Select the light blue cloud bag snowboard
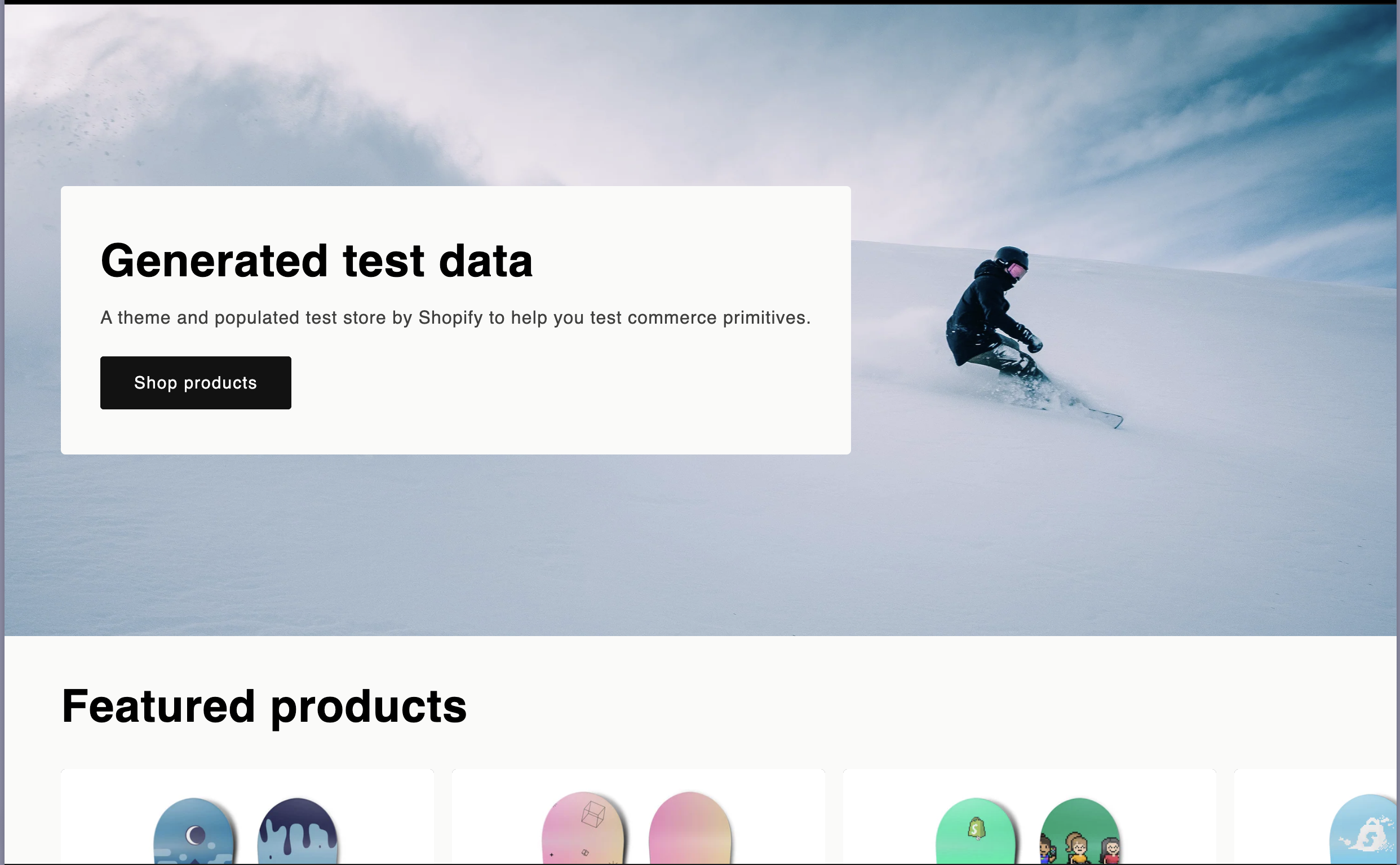1400x865 pixels. pos(1364,829)
